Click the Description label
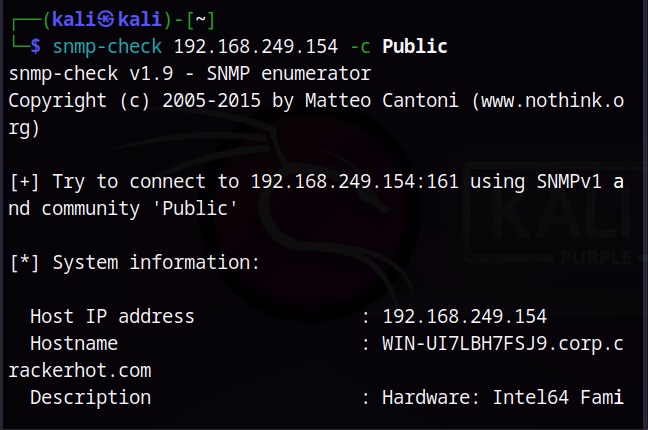Viewport: 648px width, 430px height. [x=91, y=398]
